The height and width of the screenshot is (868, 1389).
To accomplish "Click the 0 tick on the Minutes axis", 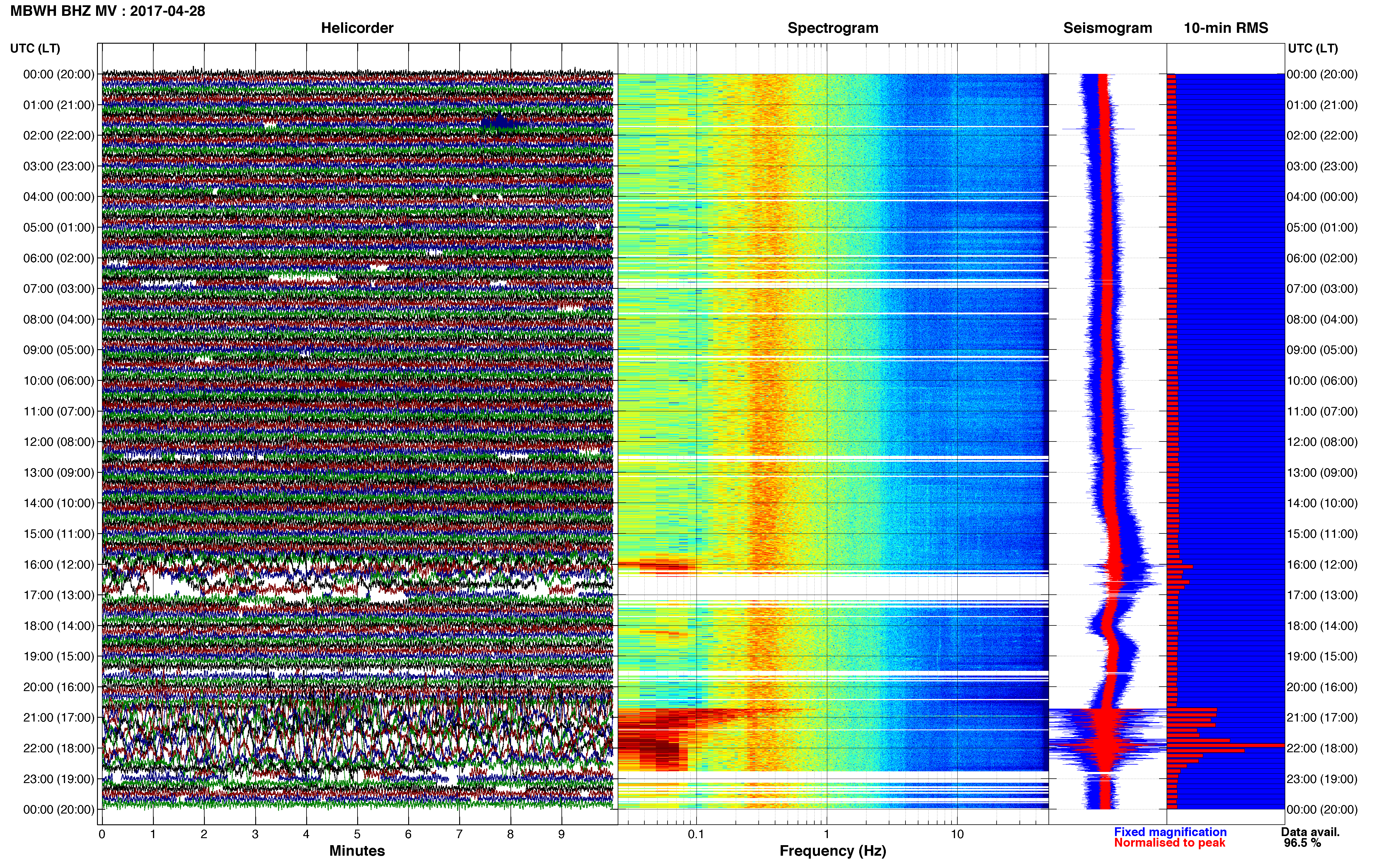I will 102,834.
